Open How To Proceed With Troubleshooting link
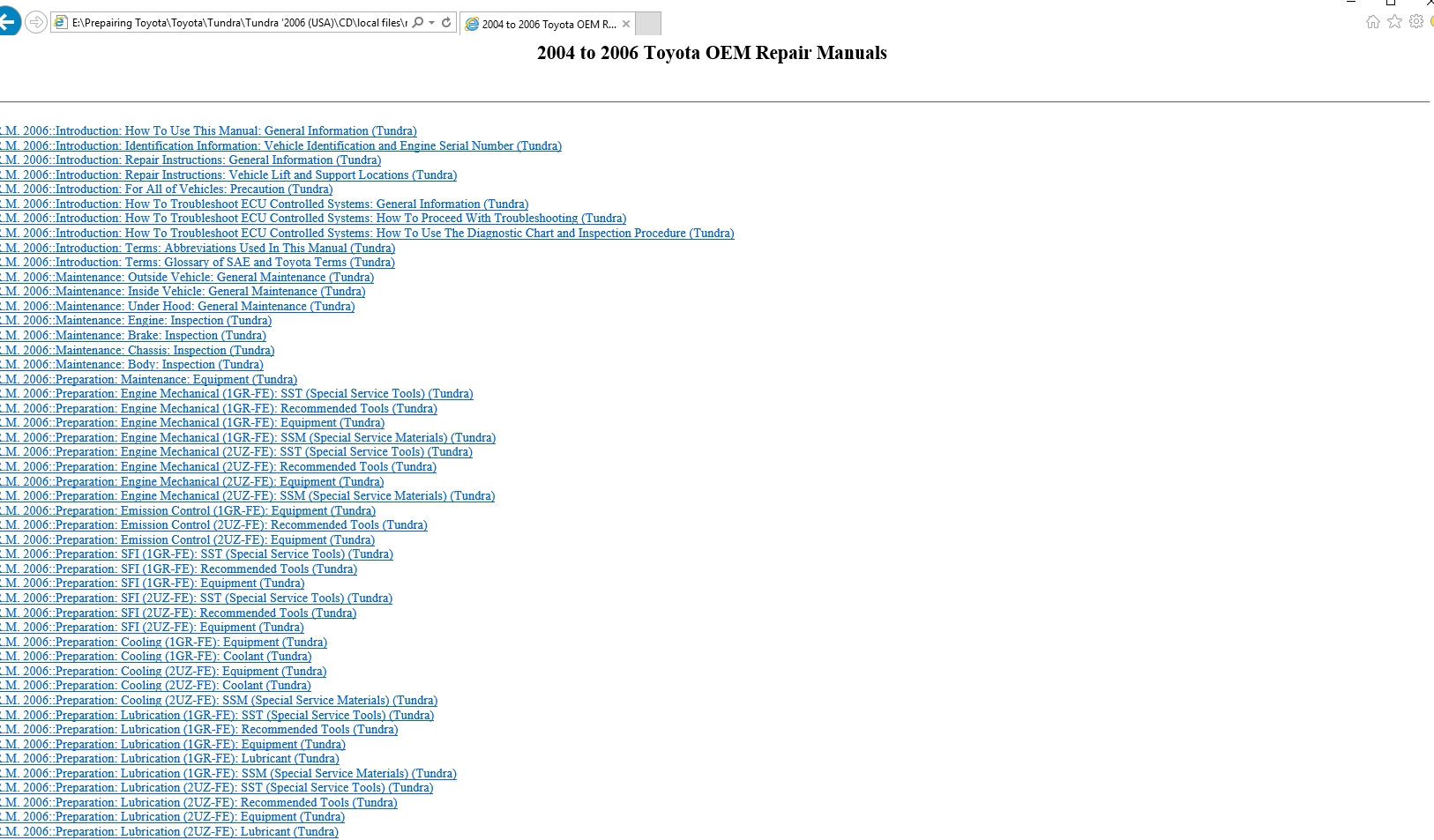This screenshot has width=1434, height=840. (x=313, y=219)
